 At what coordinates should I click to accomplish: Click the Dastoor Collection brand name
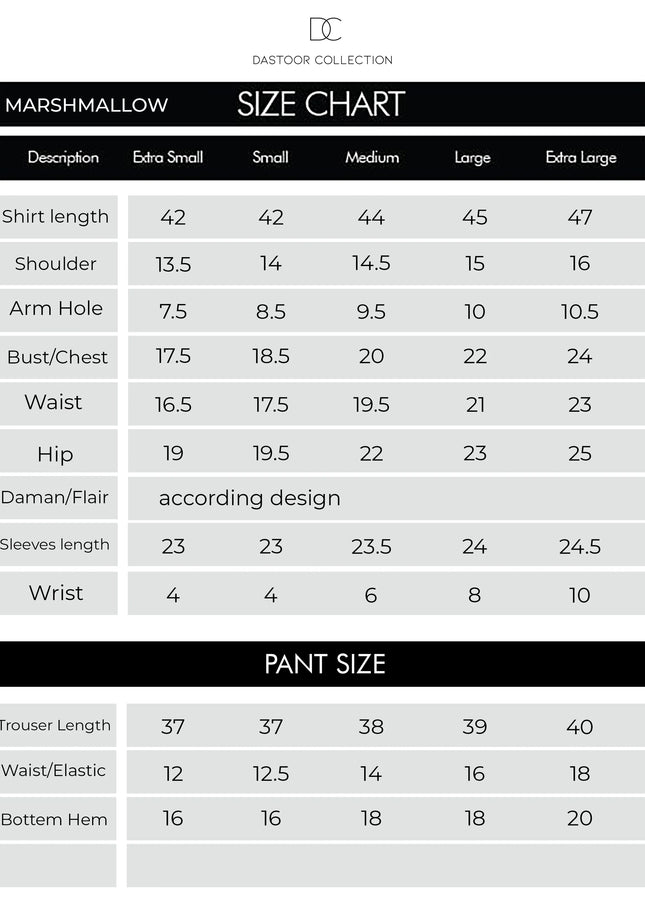(322, 60)
